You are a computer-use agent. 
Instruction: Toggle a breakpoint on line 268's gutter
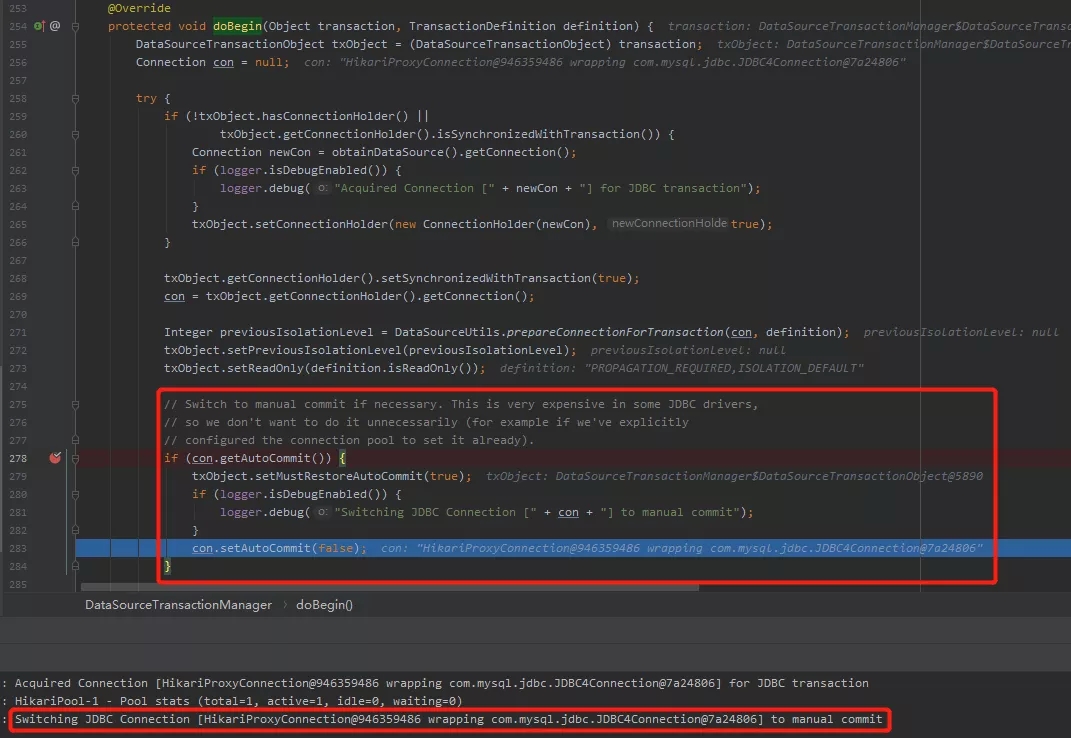tap(55, 278)
